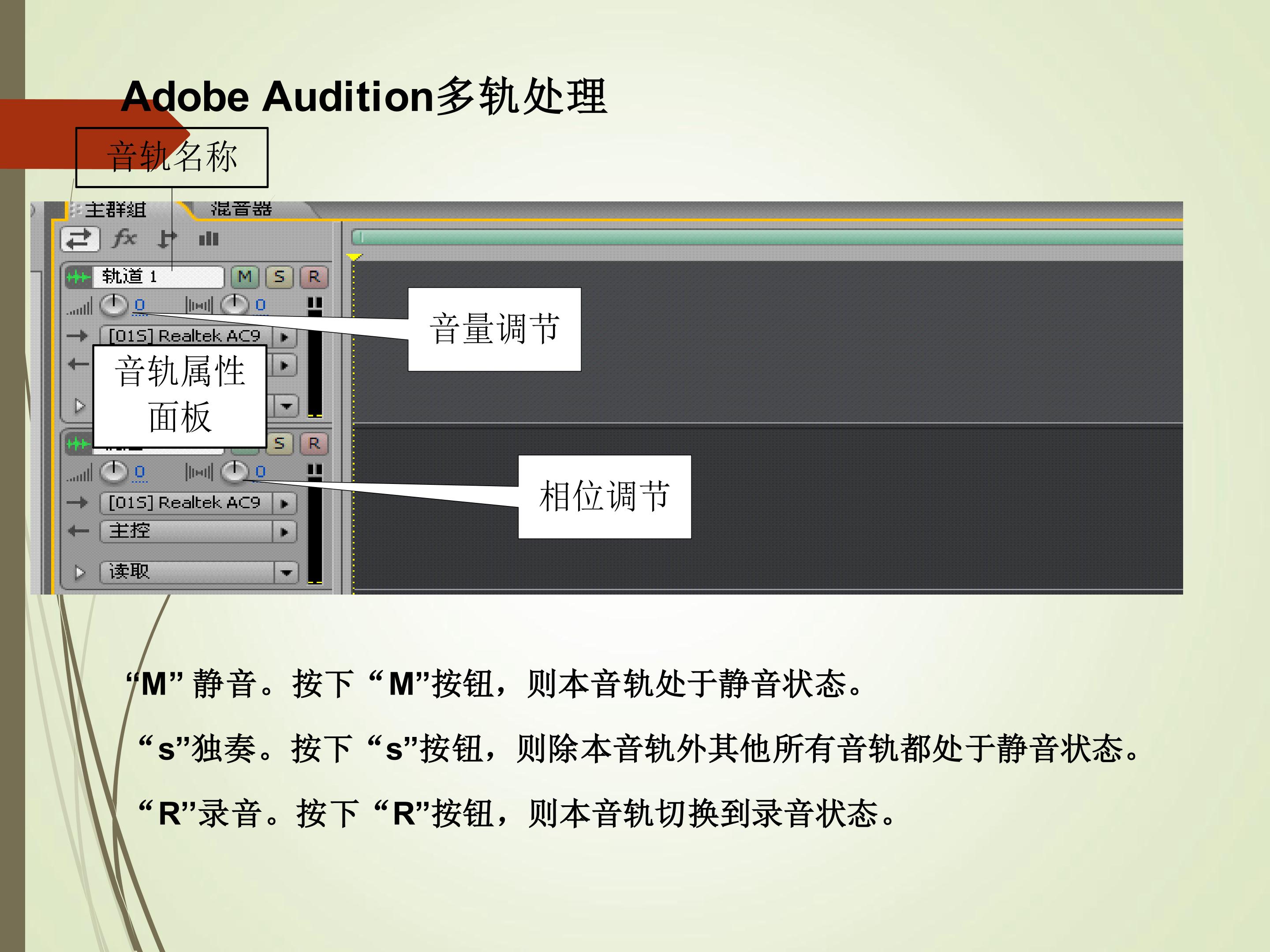Mute track 1 with the M button
Viewport: 1270px width, 952px height.
(245, 277)
